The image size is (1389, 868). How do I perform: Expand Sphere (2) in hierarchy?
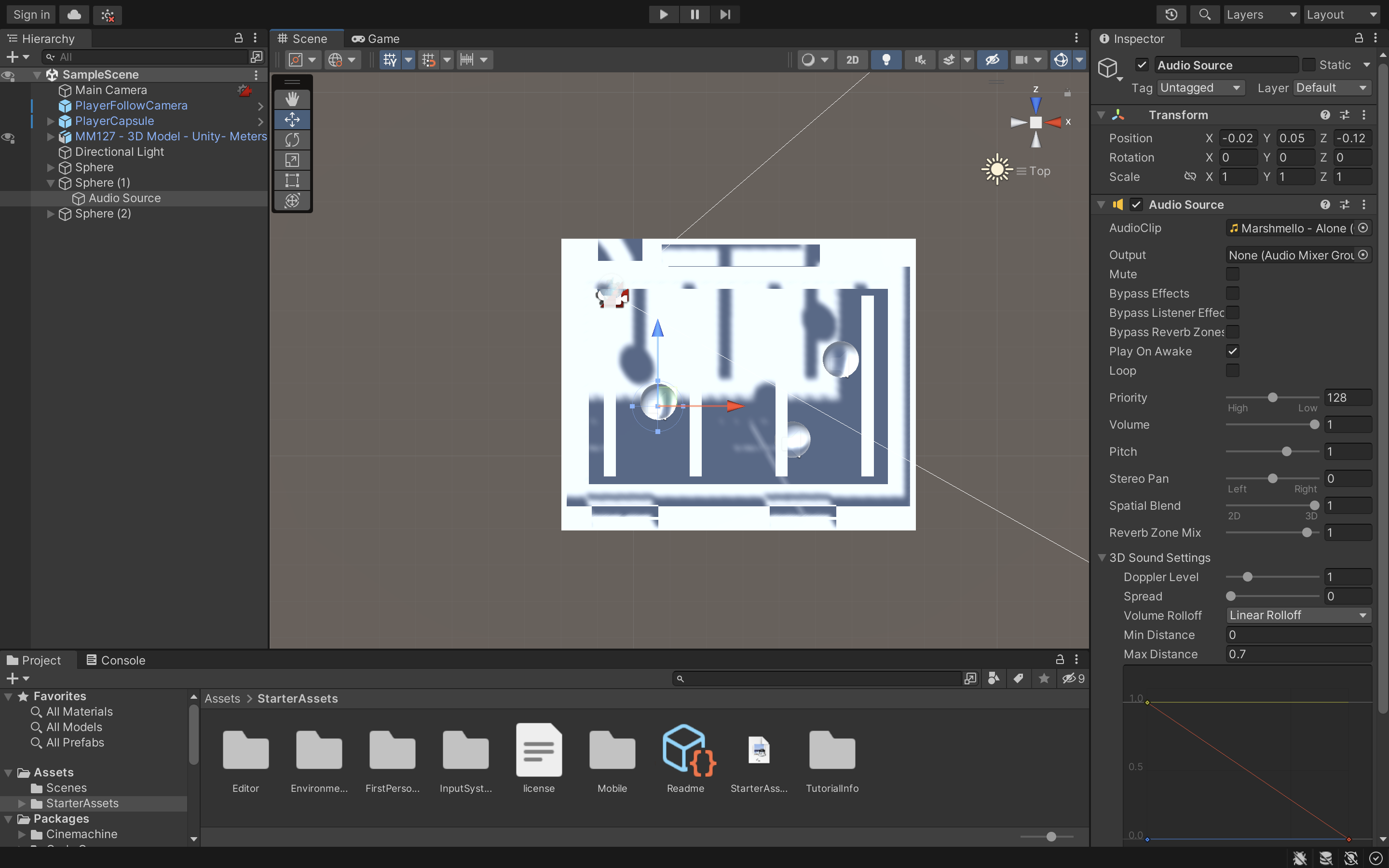[51, 214]
